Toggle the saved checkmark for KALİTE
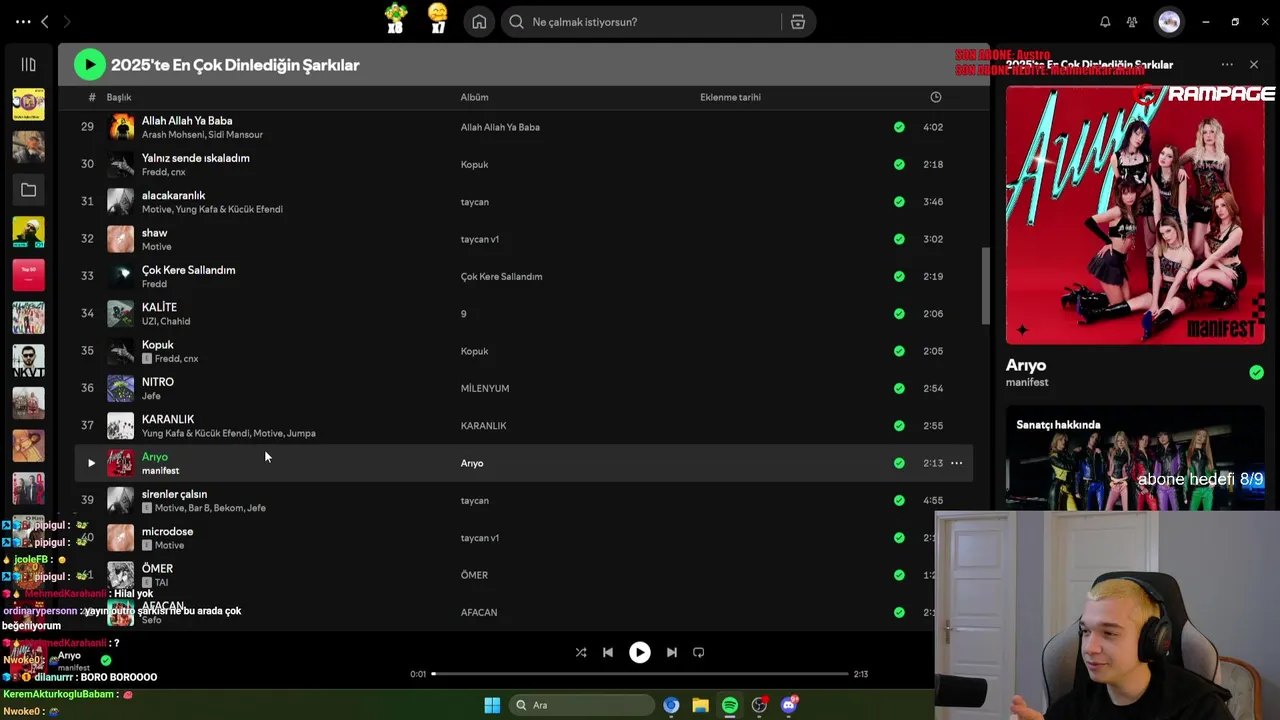 coord(899,314)
